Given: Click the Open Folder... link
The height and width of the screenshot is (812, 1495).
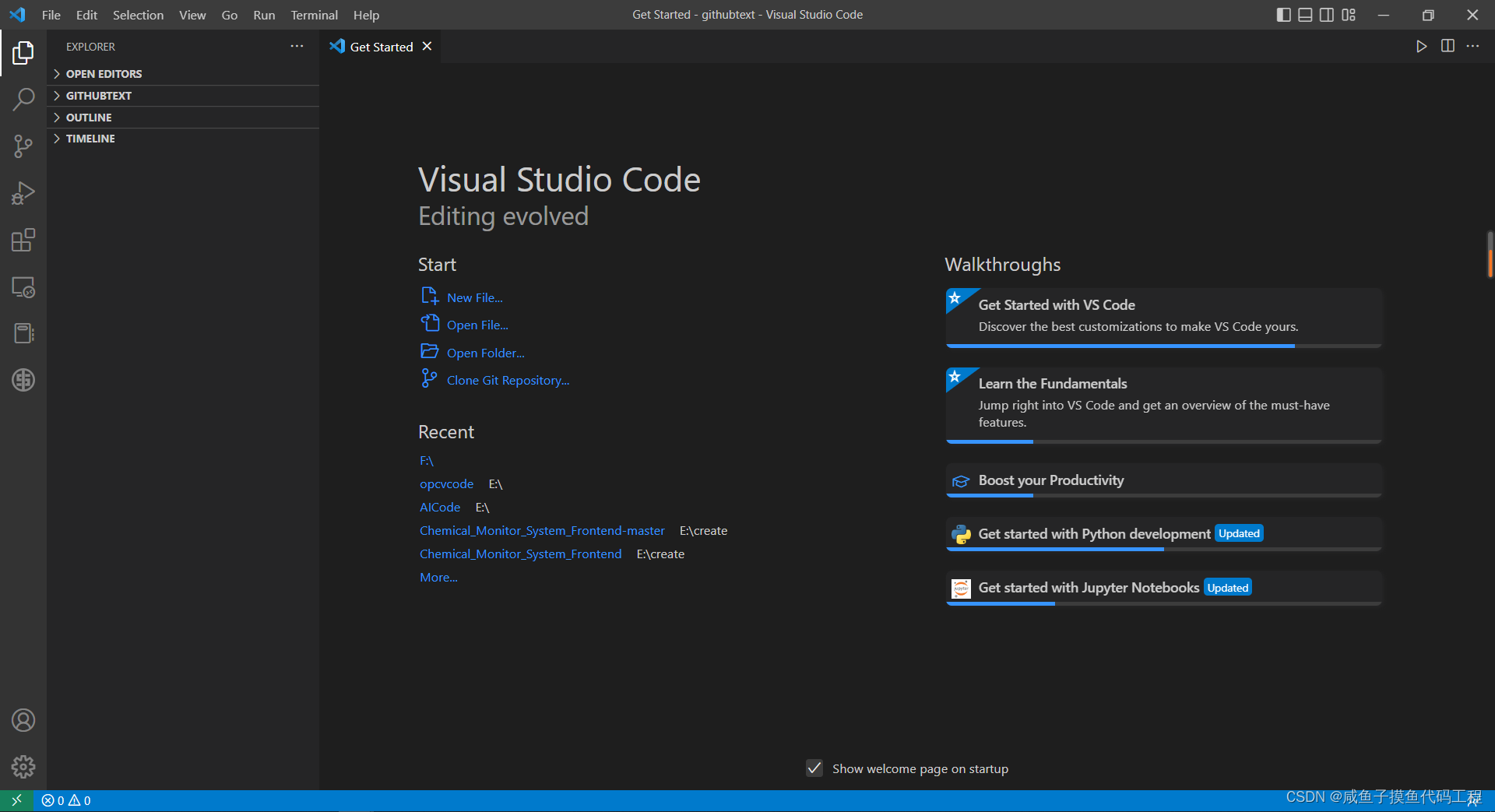Looking at the screenshot, I should point(486,353).
